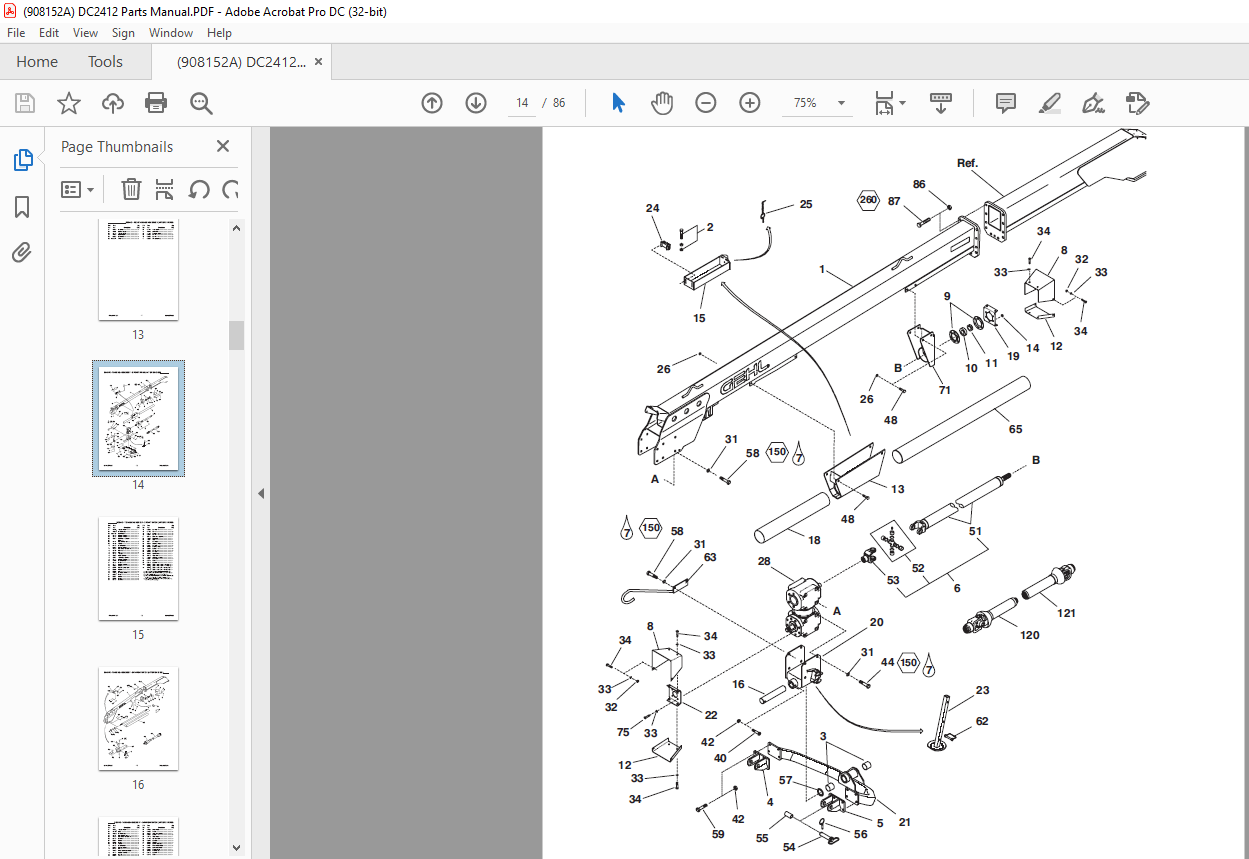The width and height of the screenshot is (1249, 859).
Task: Click the page number field showing 14
Action: coord(522,103)
